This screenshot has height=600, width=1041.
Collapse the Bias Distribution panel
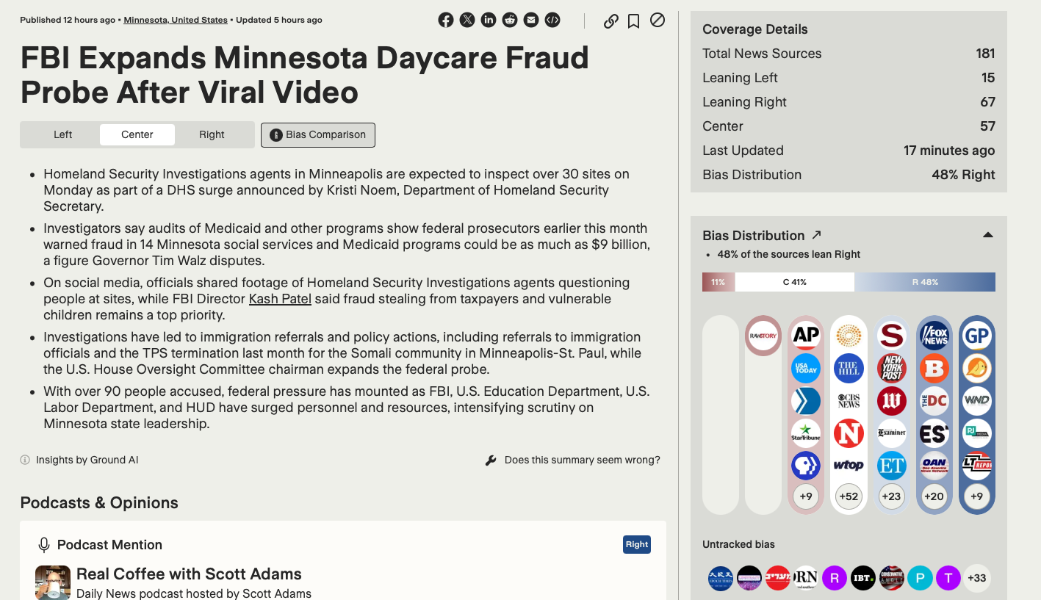point(988,236)
